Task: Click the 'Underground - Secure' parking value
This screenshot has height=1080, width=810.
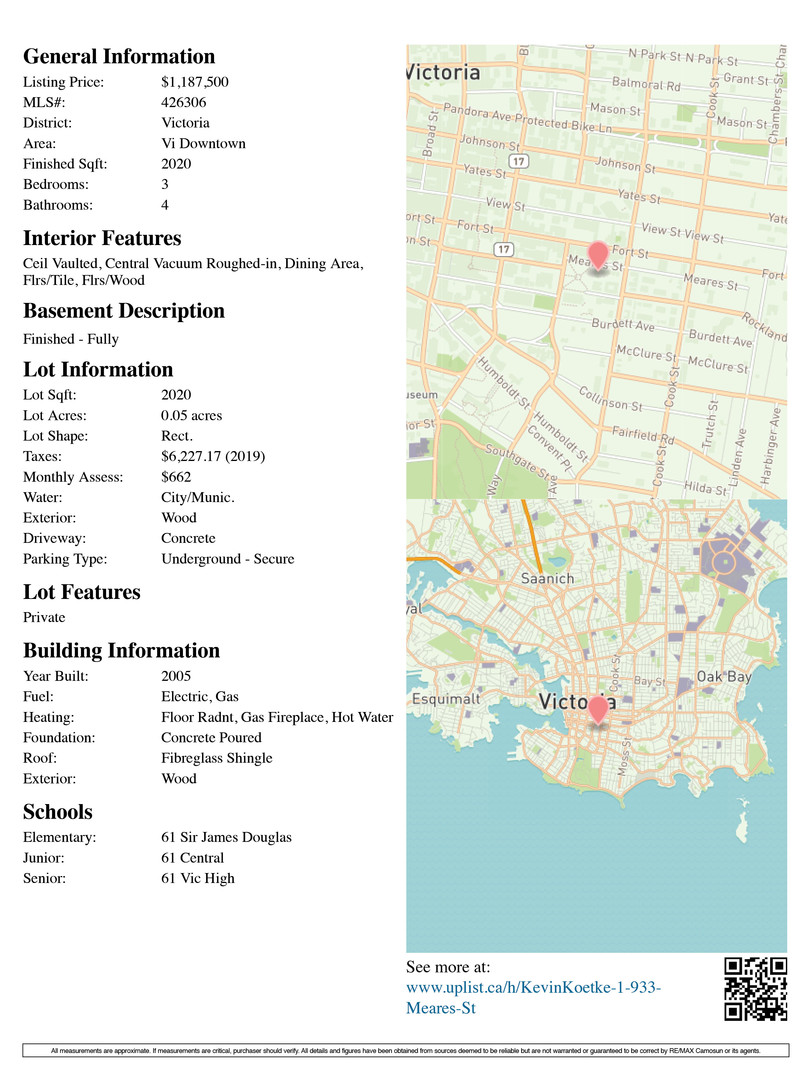Action: point(227,559)
